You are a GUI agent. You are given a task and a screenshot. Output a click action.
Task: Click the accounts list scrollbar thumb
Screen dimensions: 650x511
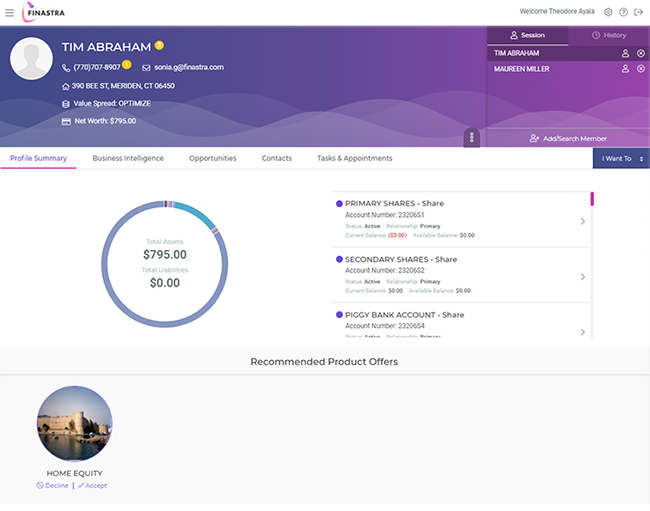click(592, 199)
